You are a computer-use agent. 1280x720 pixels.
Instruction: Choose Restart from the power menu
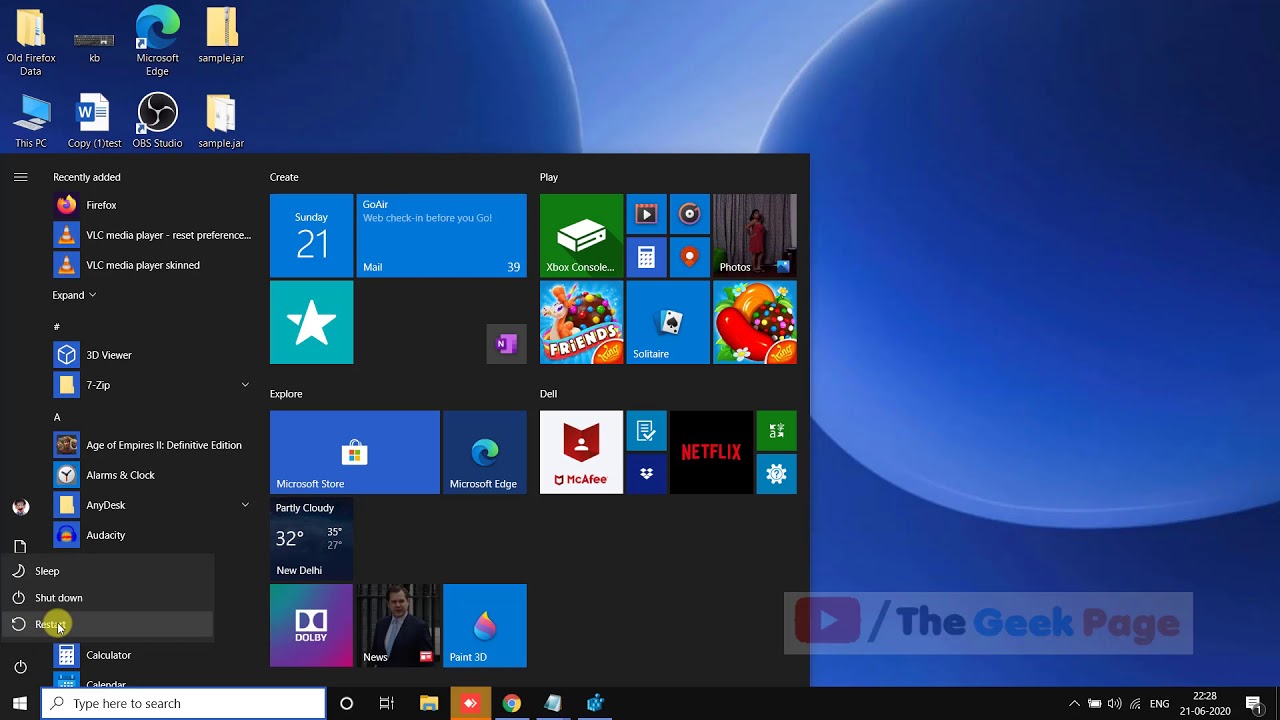(107, 624)
